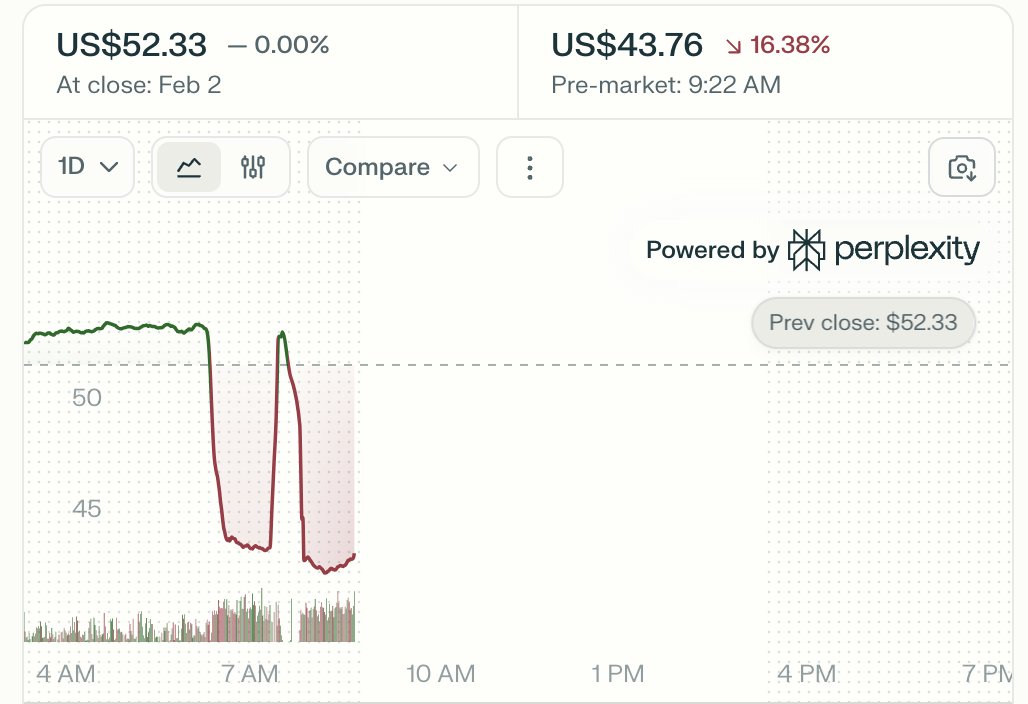Viewport: 1028px width, 704px height.
Task: Open the three-dot more options menu
Action: click(x=530, y=167)
